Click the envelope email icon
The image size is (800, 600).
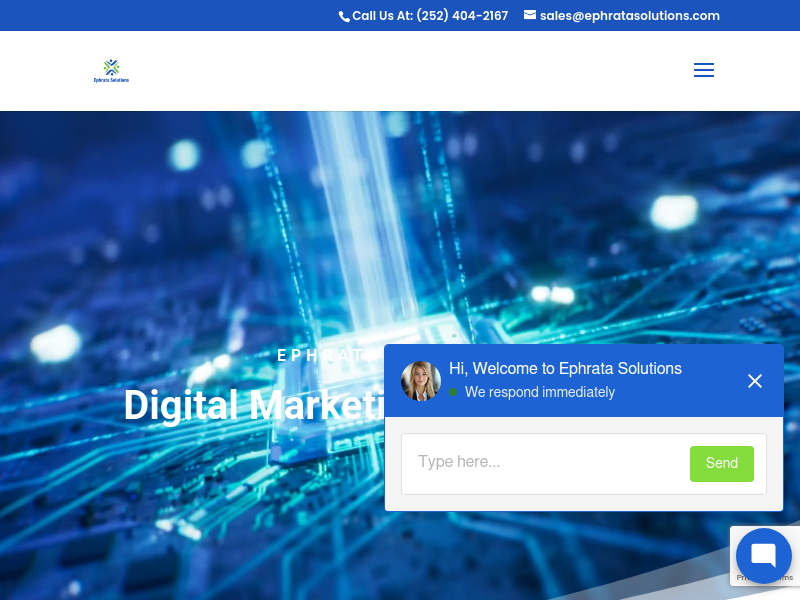click(530, 15)
